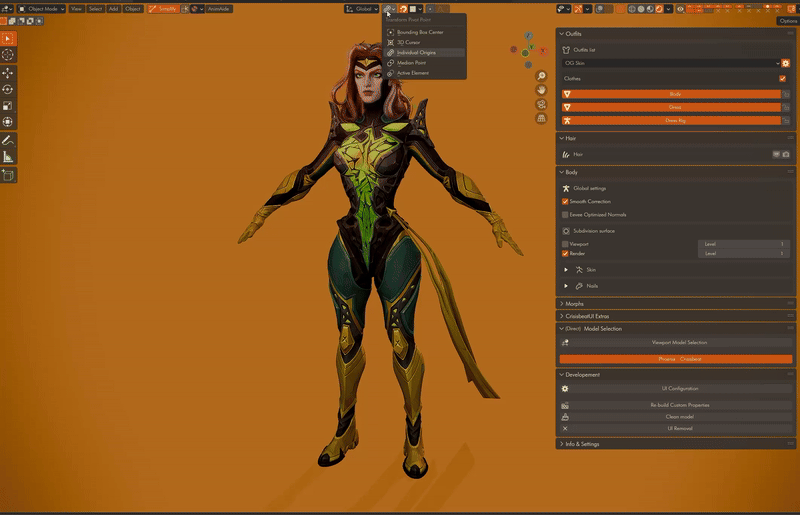Choose Individual Origins pivot option
Screen dimensions: 800x515
coord(424,53)
